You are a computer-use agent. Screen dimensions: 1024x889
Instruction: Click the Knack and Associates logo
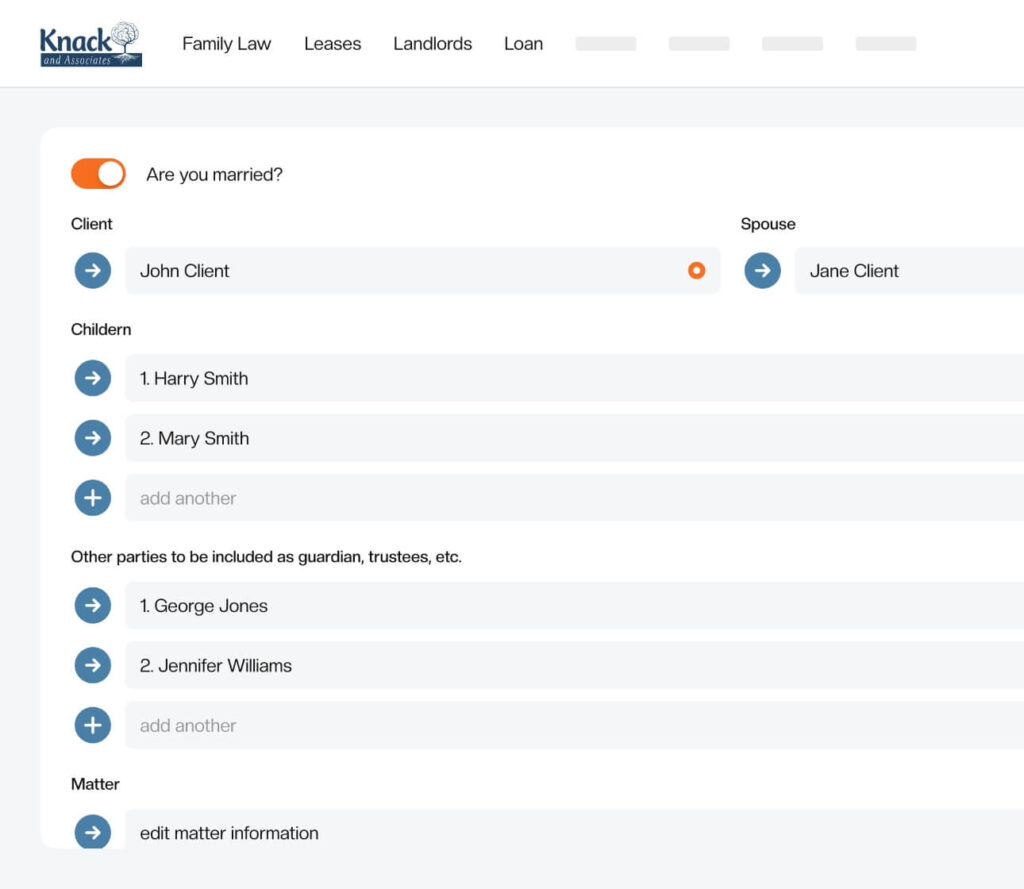point(91,43)
